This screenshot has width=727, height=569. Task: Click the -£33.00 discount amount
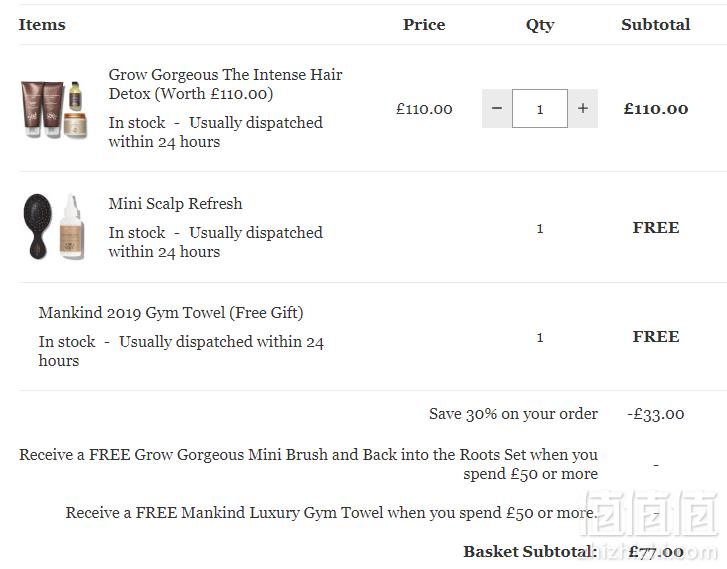656,414
